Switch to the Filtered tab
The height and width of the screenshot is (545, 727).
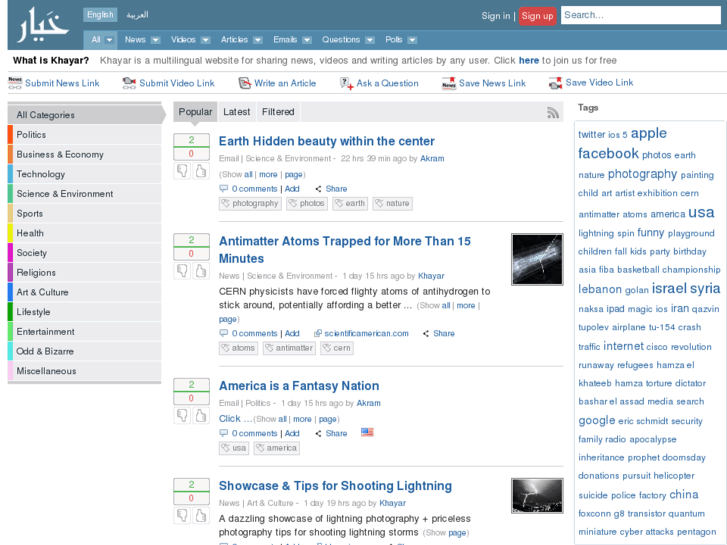click(278, 112)
